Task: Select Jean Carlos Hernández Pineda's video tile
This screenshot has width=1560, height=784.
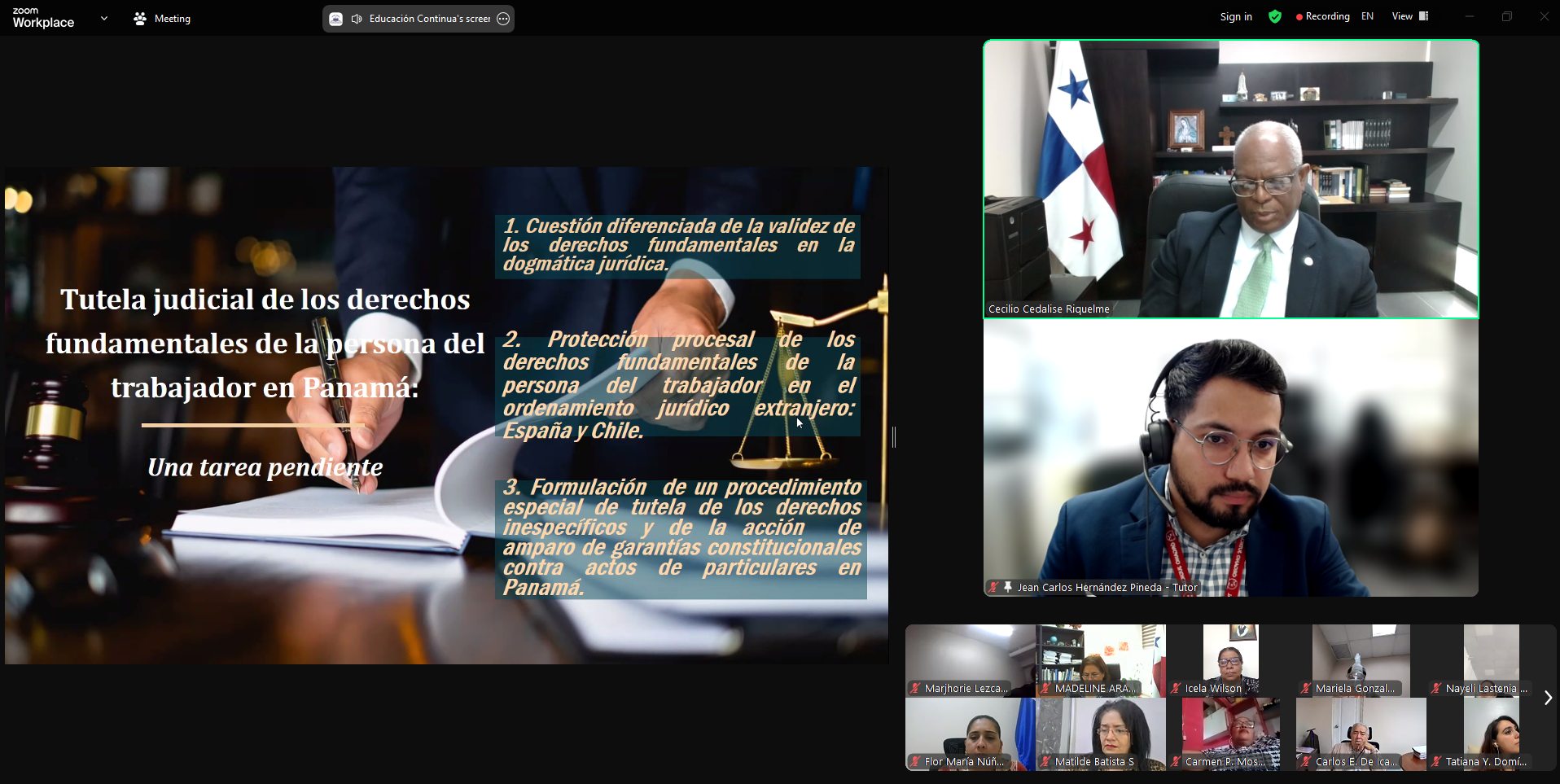Action: pyautogui.click(x=1231, y=458)
